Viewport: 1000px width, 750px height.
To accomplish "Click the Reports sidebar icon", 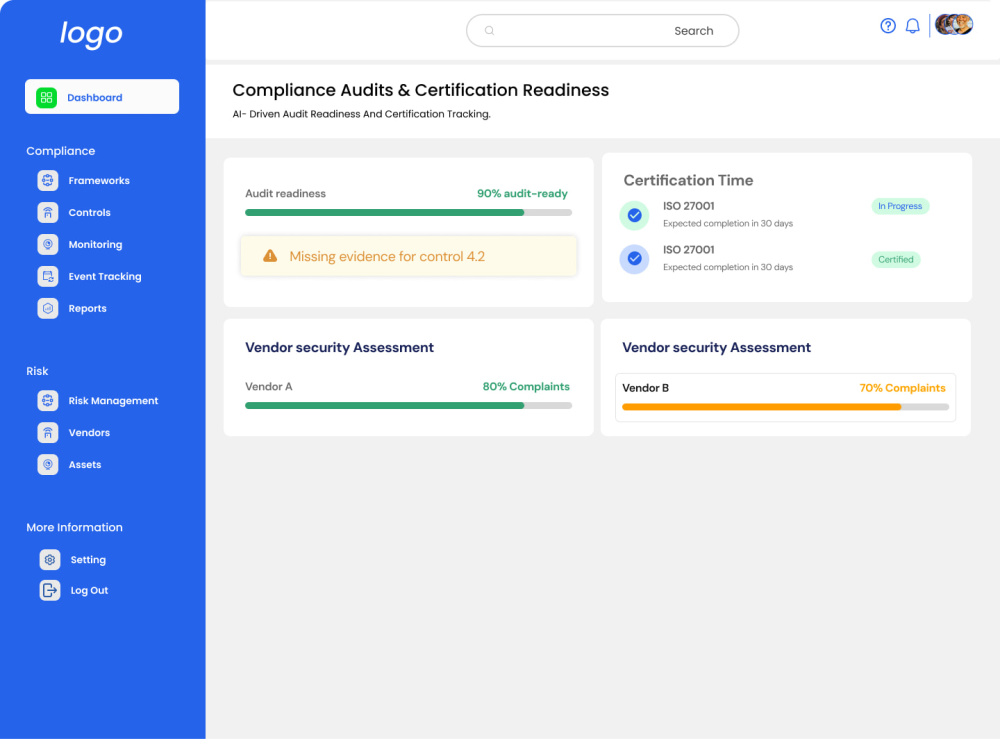I will (48, 308).
